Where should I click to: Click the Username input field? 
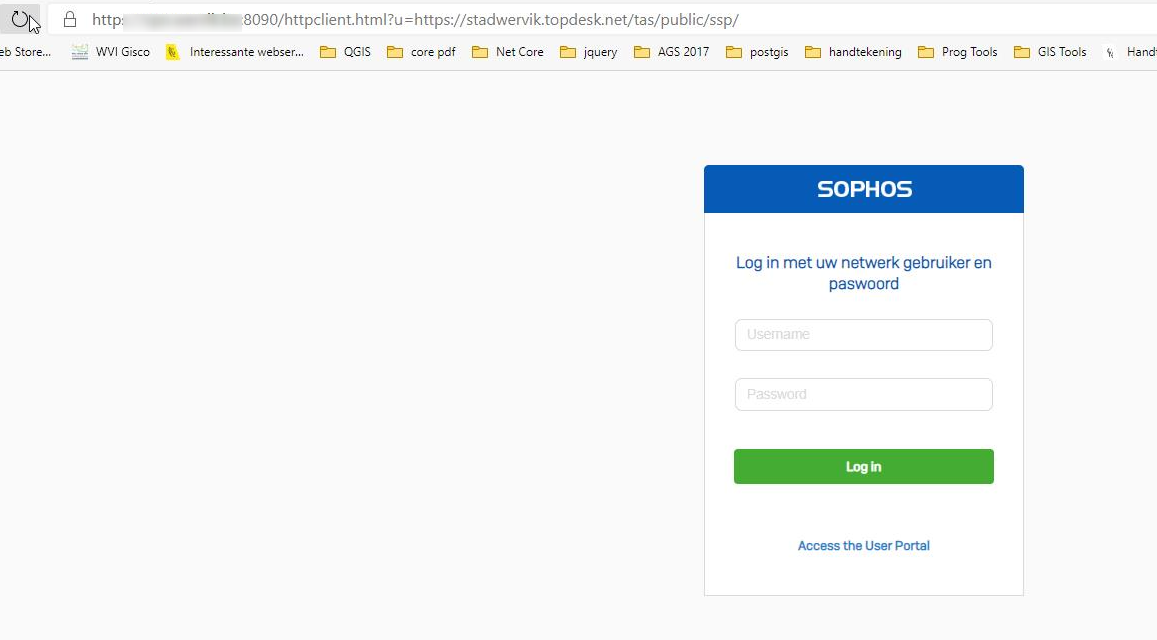[x=863, y=334]
